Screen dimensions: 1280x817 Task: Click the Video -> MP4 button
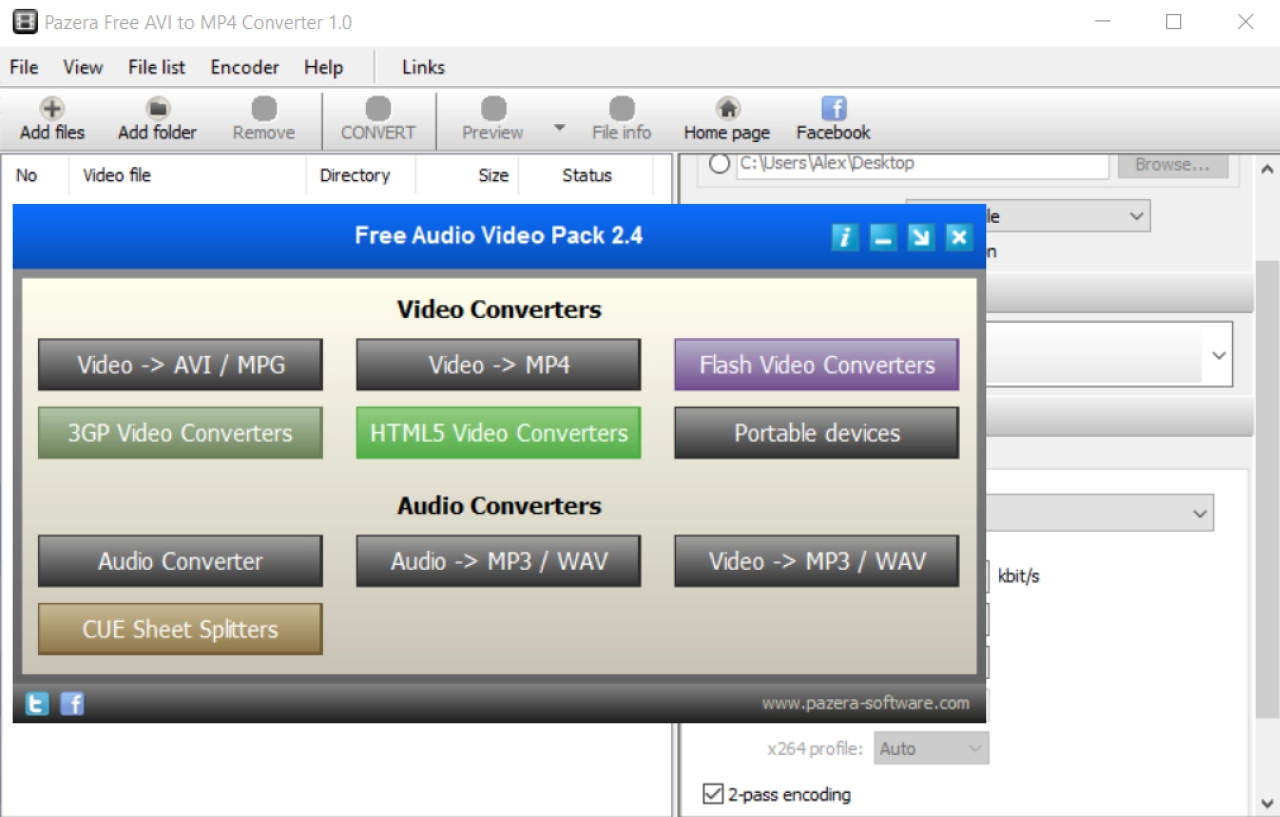pos(498,365)
